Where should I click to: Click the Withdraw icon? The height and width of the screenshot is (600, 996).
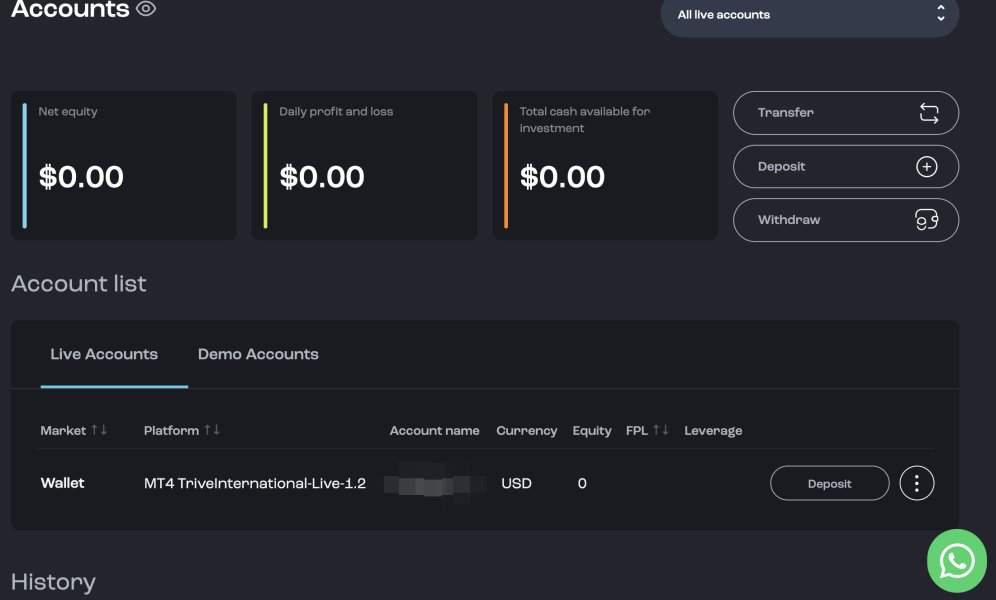point(927,220)
